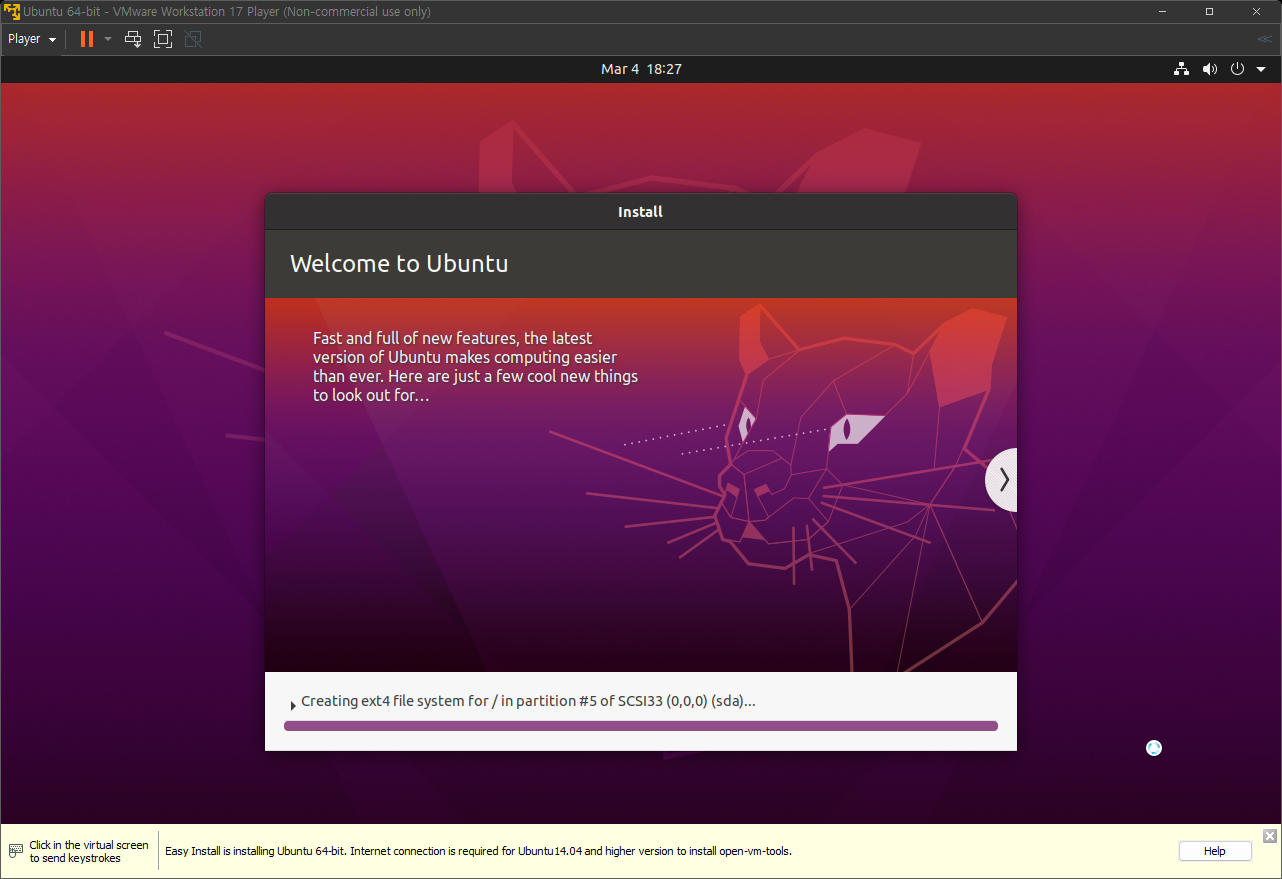
Task: Collapse the VMware toolbar with the double-chevron
Action: 1264,39
